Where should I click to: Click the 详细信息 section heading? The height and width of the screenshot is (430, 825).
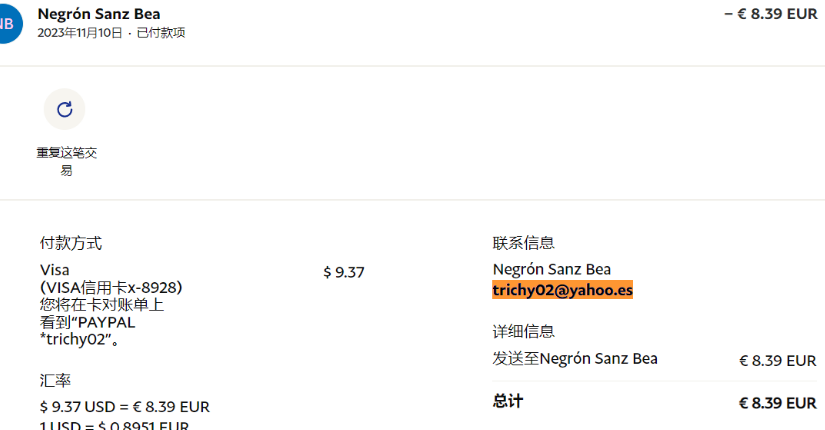(523, 331)
